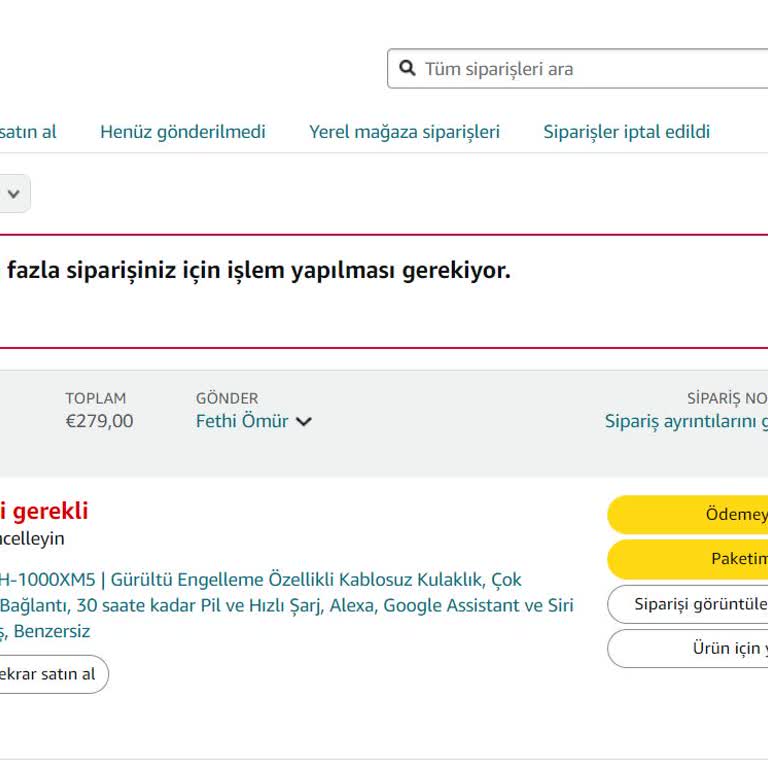The height and width of the screenshot is (768, 768).
Task: Open 'Sipariş ayrıntılarını' details link
Action: [686, 421]
